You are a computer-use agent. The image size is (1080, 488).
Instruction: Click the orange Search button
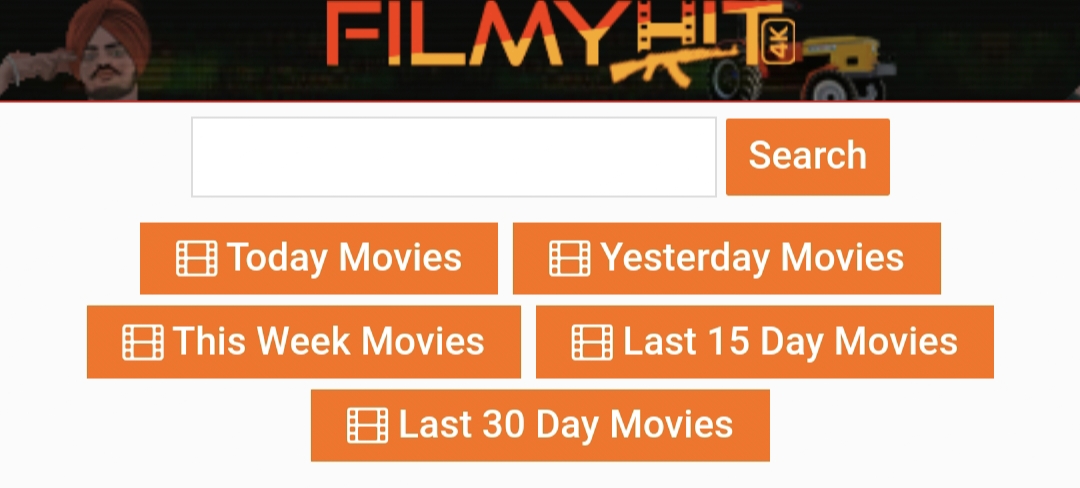pos(807,156)
